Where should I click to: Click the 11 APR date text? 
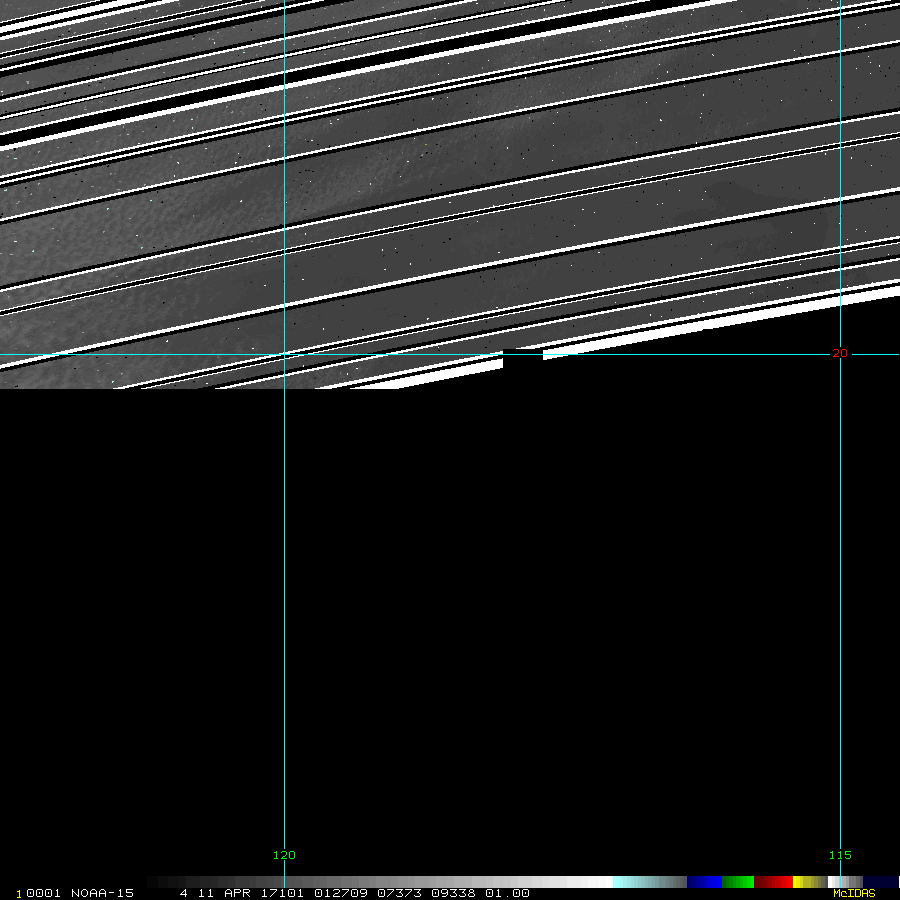coord(224,893)
